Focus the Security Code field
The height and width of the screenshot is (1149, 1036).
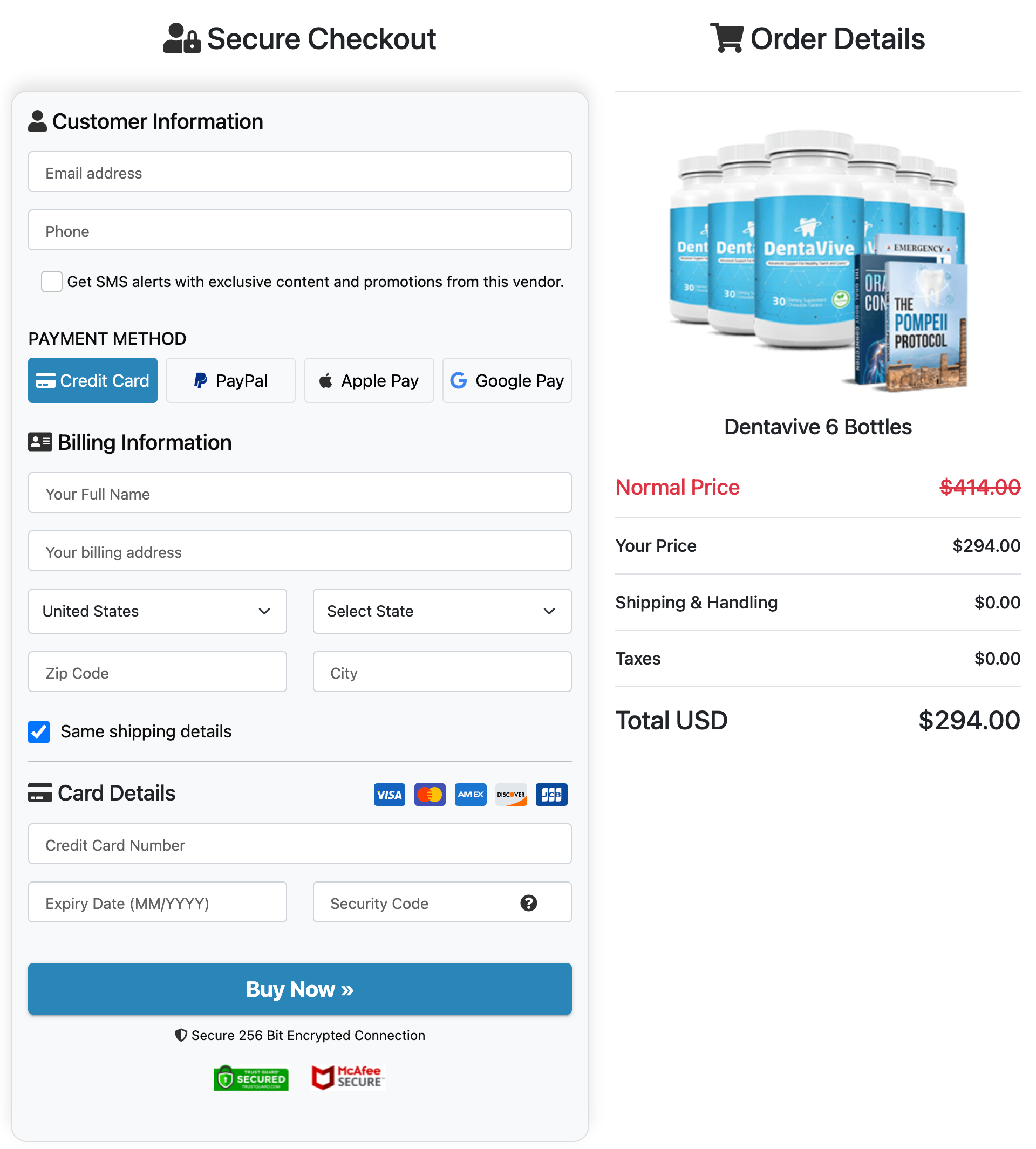point(442,902)
